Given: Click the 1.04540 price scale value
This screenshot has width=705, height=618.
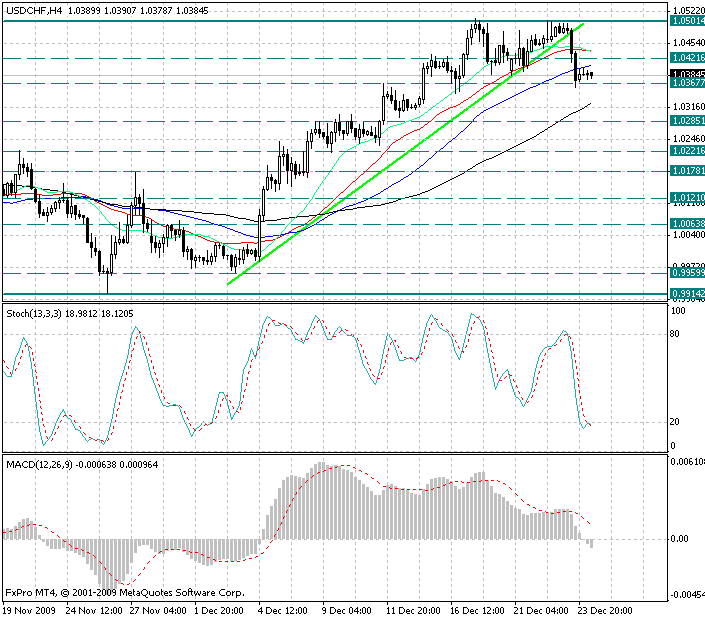Looking at the screenshot, I should click(x=688, y=43).
